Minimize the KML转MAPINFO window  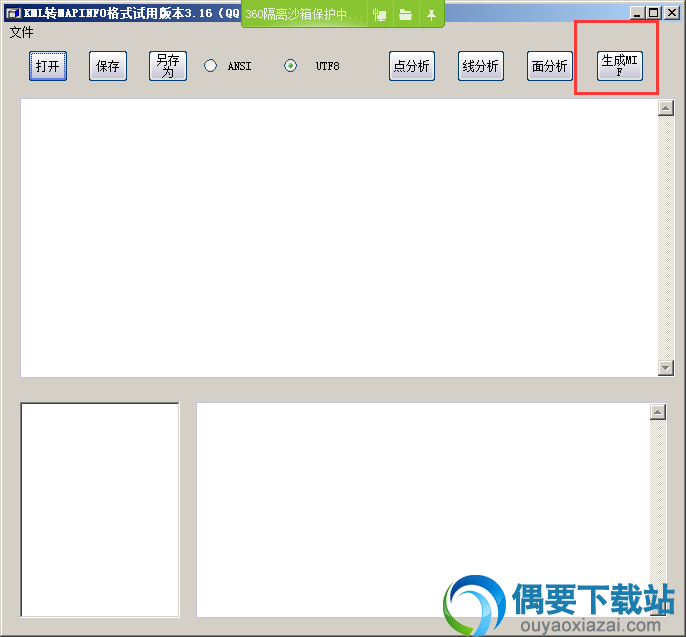point(637,13)
